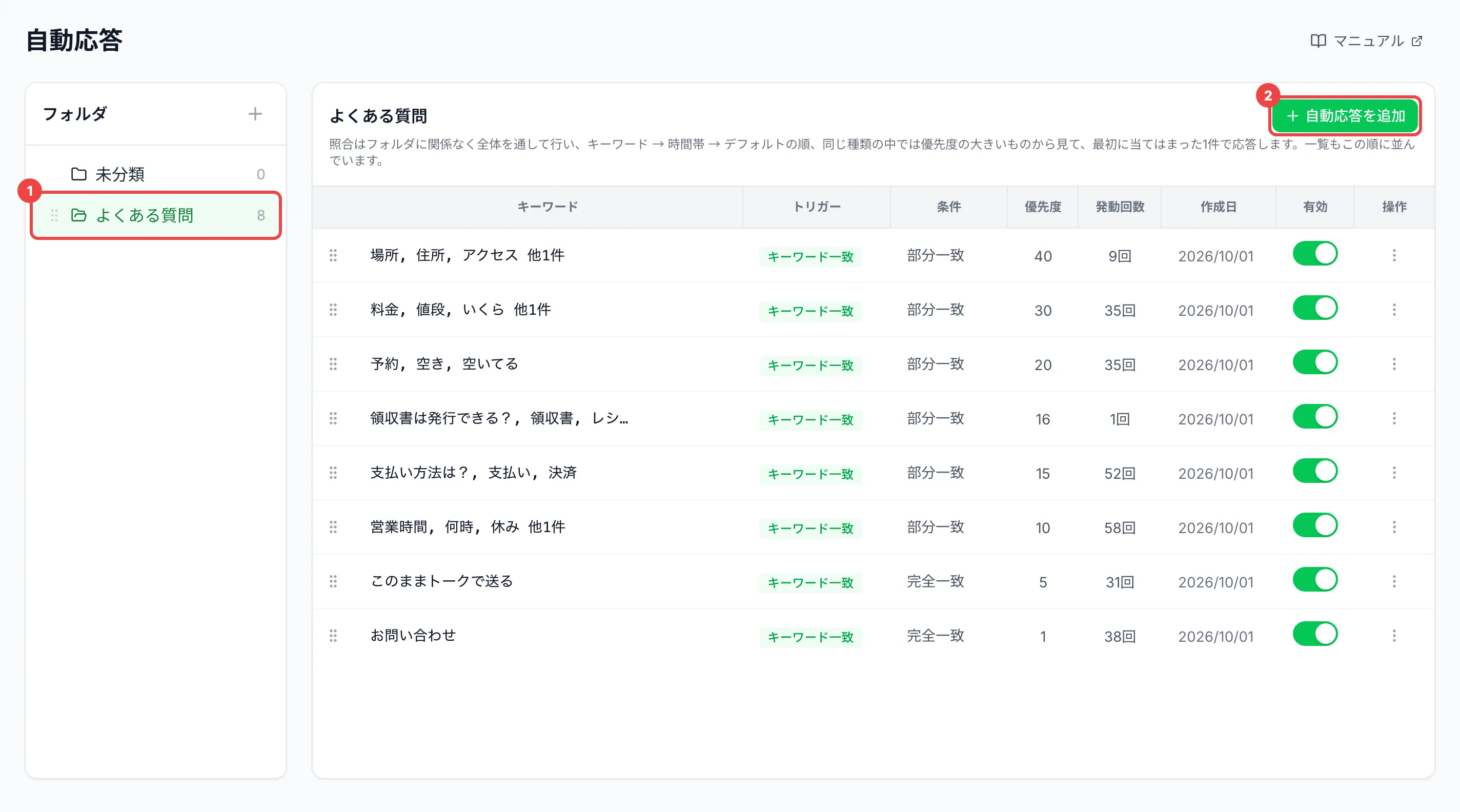This screenshot has width=1460, height=812.
Task: Open the three-dot menu for 営業時間 row
Action: point(1394,527)
